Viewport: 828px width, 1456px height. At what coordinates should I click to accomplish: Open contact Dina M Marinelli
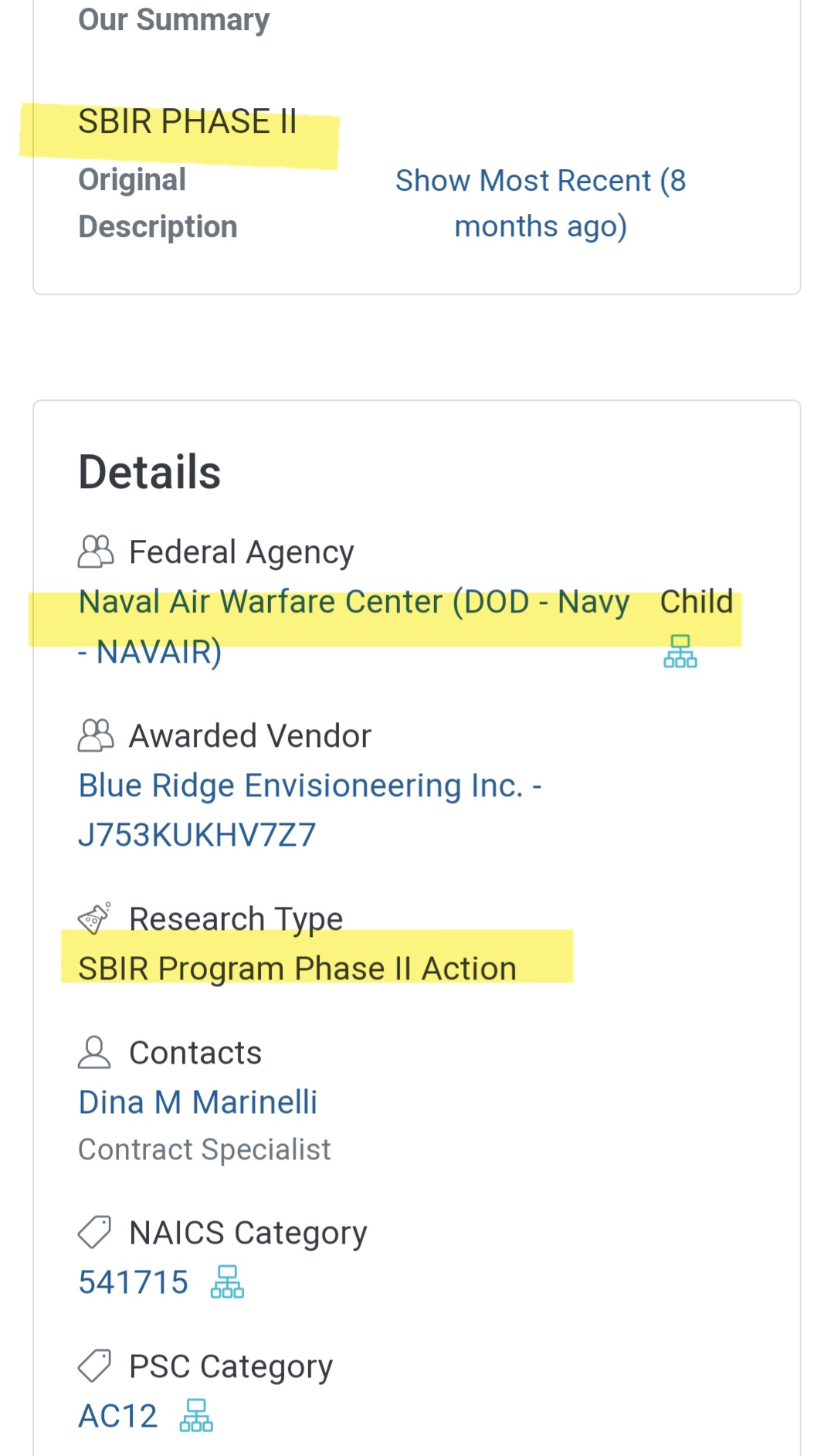[198, 1102]
